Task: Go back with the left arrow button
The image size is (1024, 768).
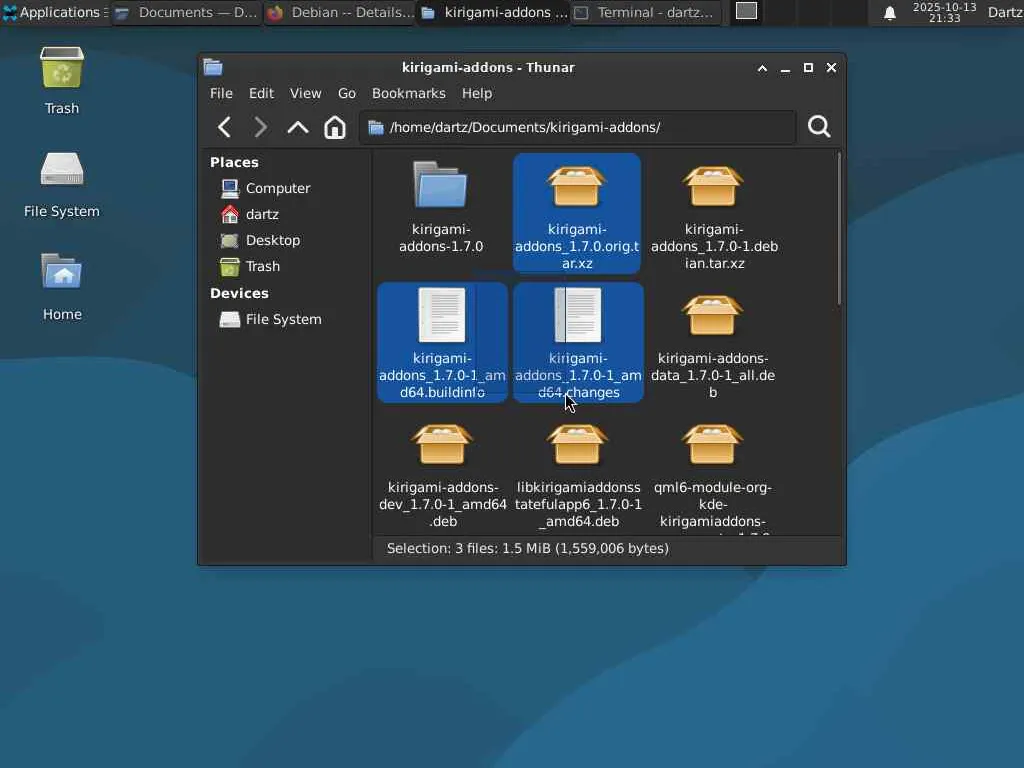Action: pyautogui.click(x=224, y=127)
